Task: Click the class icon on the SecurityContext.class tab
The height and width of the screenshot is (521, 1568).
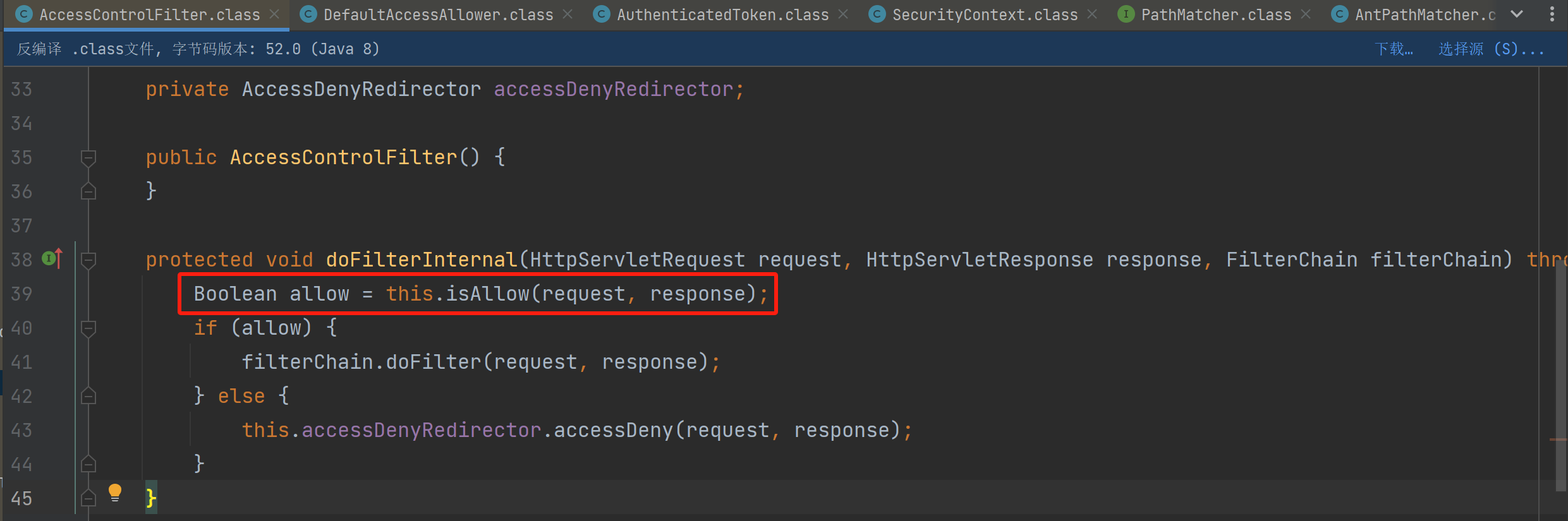Action: coord(877,15)
